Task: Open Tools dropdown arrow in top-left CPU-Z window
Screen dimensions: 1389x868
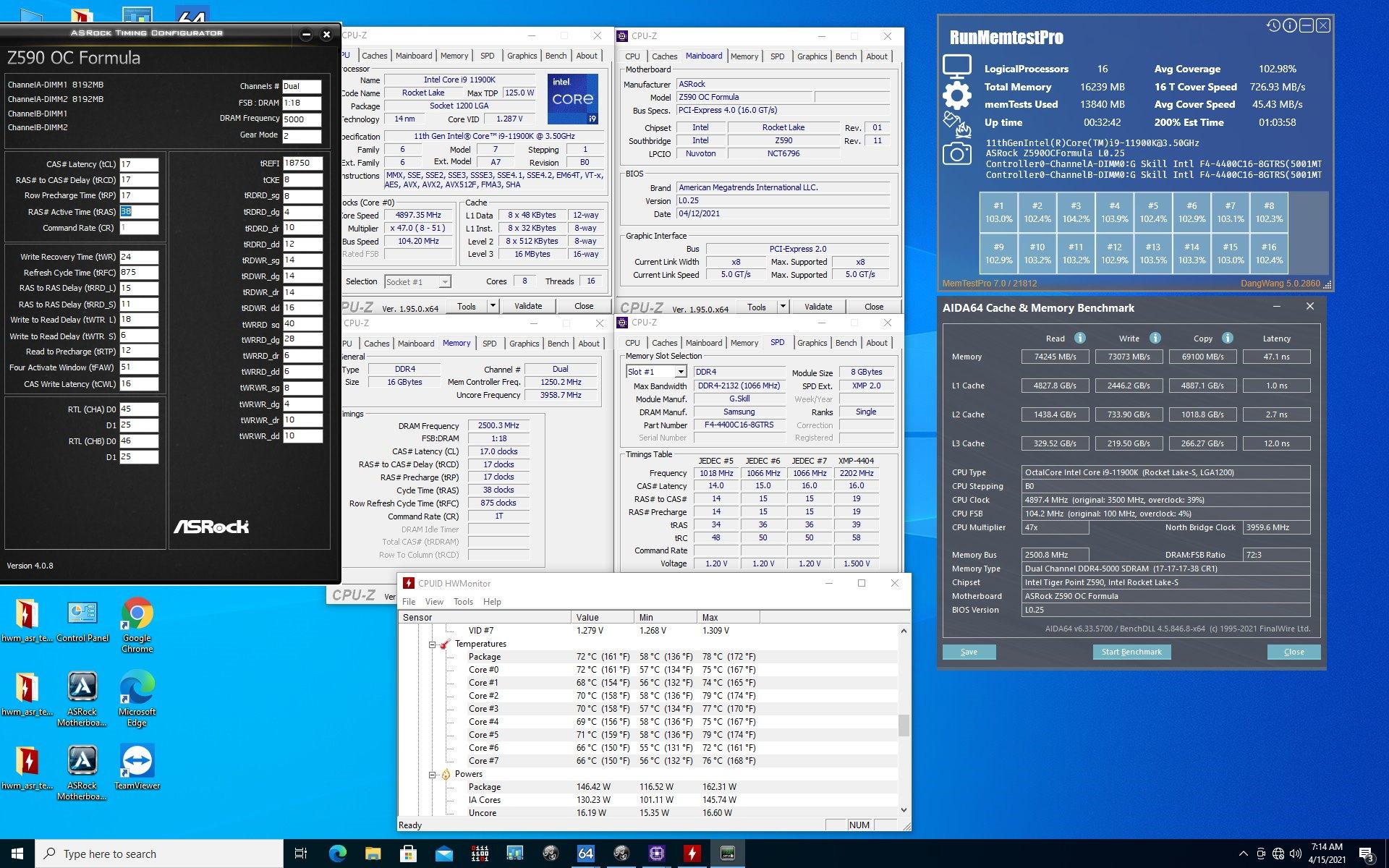Action: pyautogui.click(x=493, y=306)
